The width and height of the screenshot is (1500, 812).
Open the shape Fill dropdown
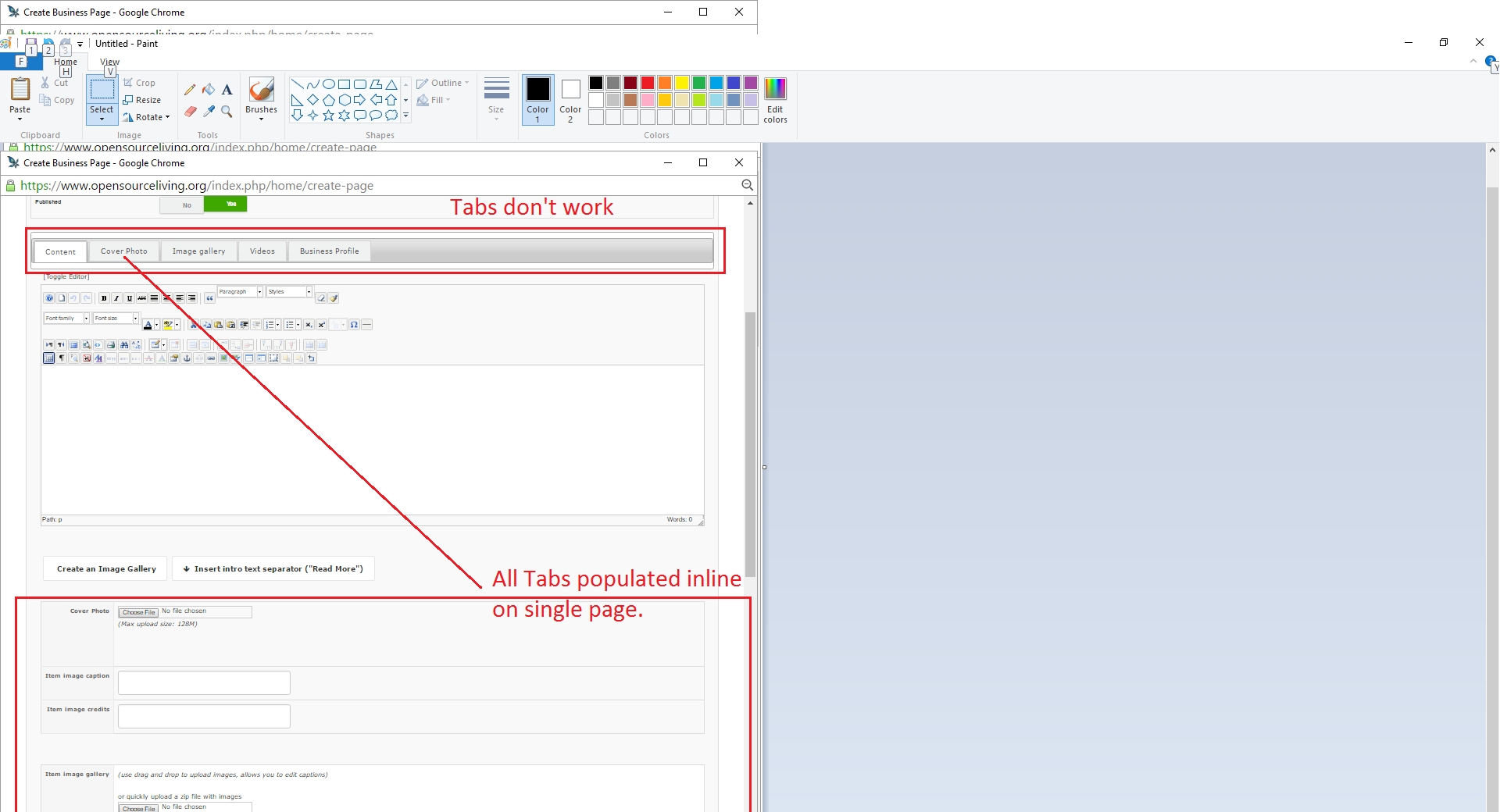coord(434,100)
